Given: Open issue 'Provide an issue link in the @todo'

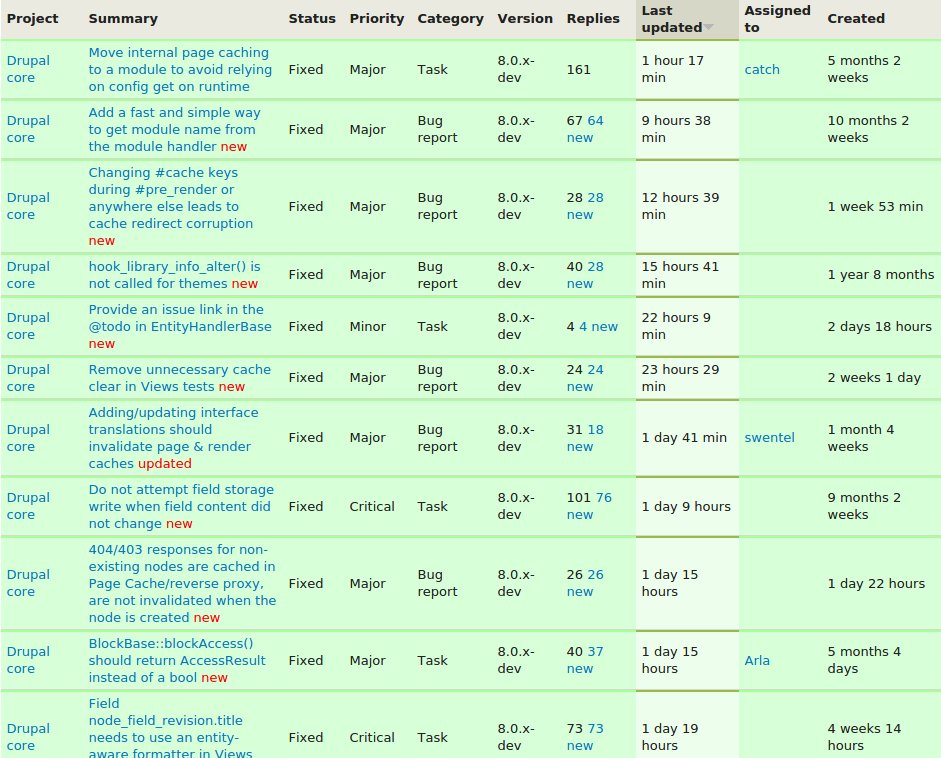Looking at the screenshot, I should [x=180, y=318].
